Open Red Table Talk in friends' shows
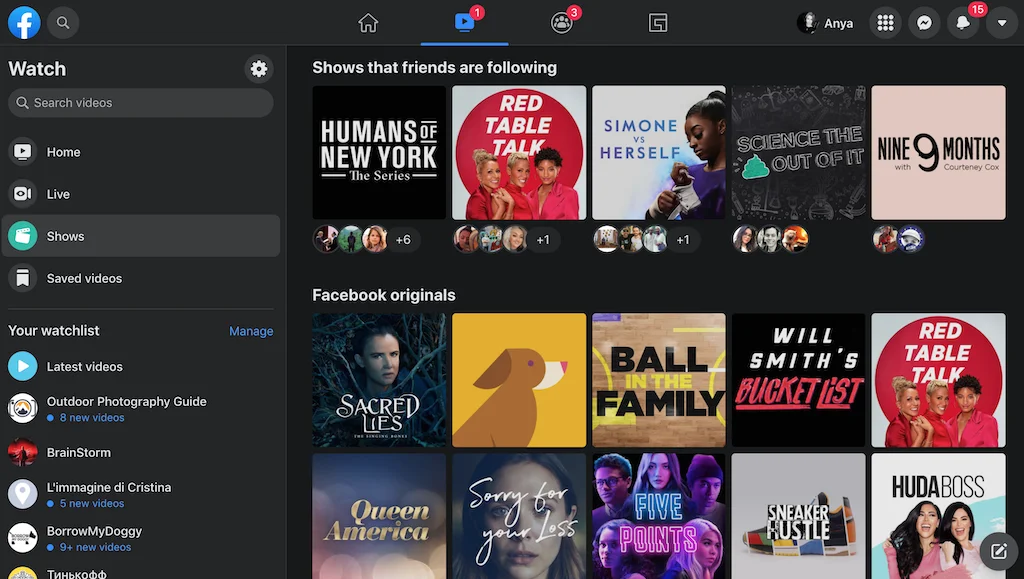Screen dimensions: 1024x579 pyautogui.click(x=519, y=153)
